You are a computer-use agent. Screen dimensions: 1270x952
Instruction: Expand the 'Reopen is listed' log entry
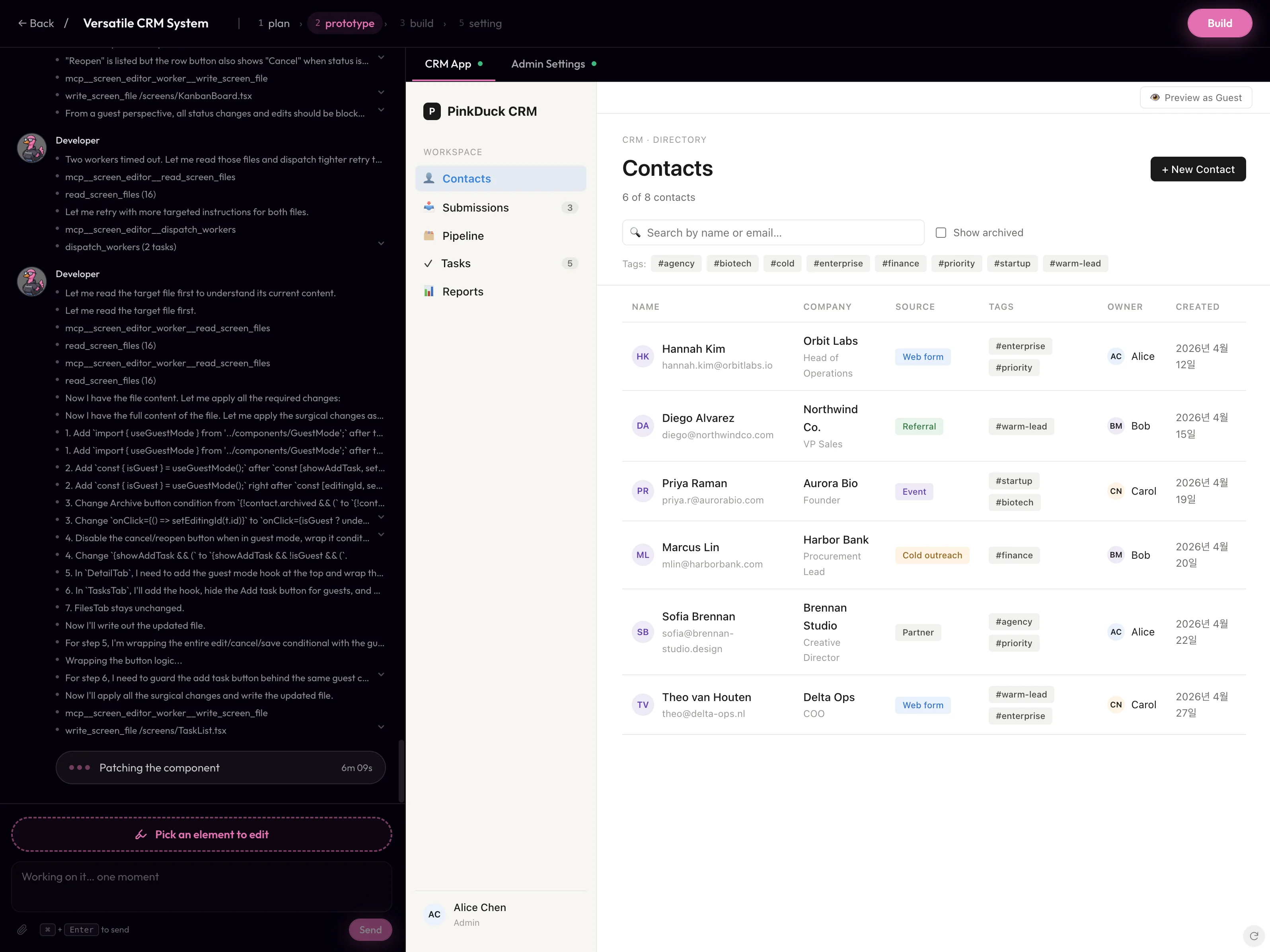381,57
